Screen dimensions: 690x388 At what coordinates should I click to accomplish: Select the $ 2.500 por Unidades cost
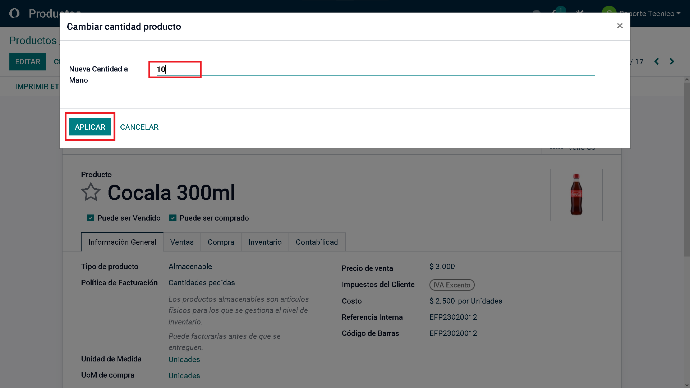[466, 301]
